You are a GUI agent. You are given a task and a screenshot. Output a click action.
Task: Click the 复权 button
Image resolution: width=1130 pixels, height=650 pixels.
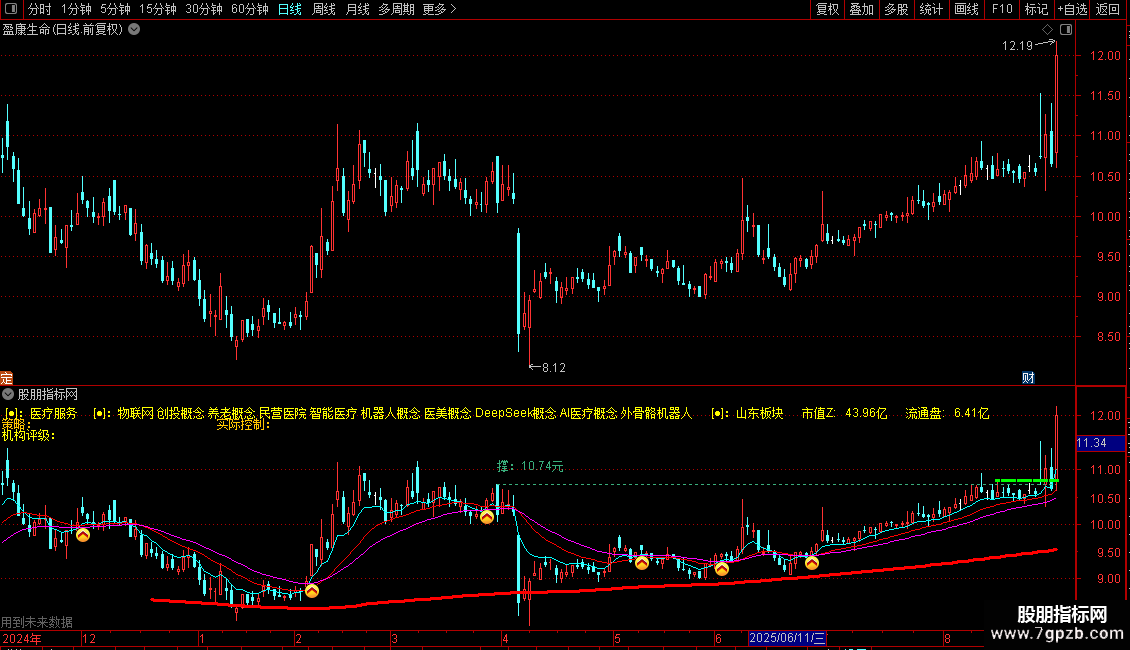tap(827, 9)
